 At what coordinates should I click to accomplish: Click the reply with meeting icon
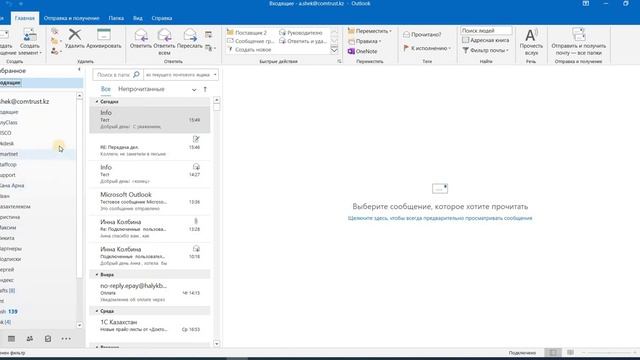point(209,35)
